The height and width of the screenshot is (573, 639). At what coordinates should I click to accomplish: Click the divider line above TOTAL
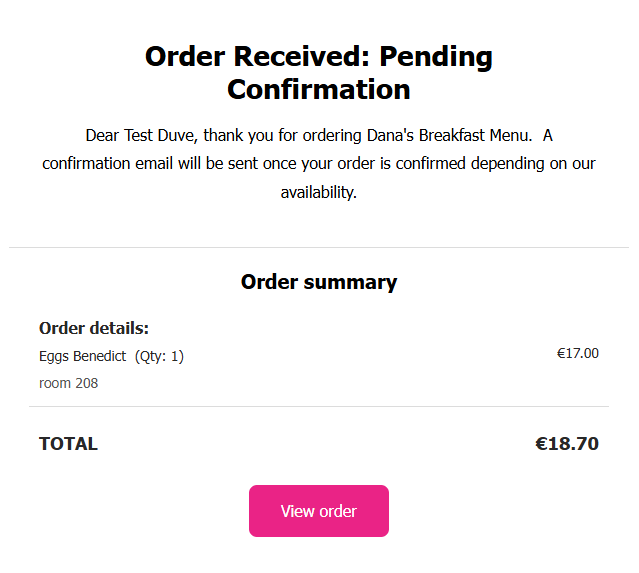tap(318, 407)
